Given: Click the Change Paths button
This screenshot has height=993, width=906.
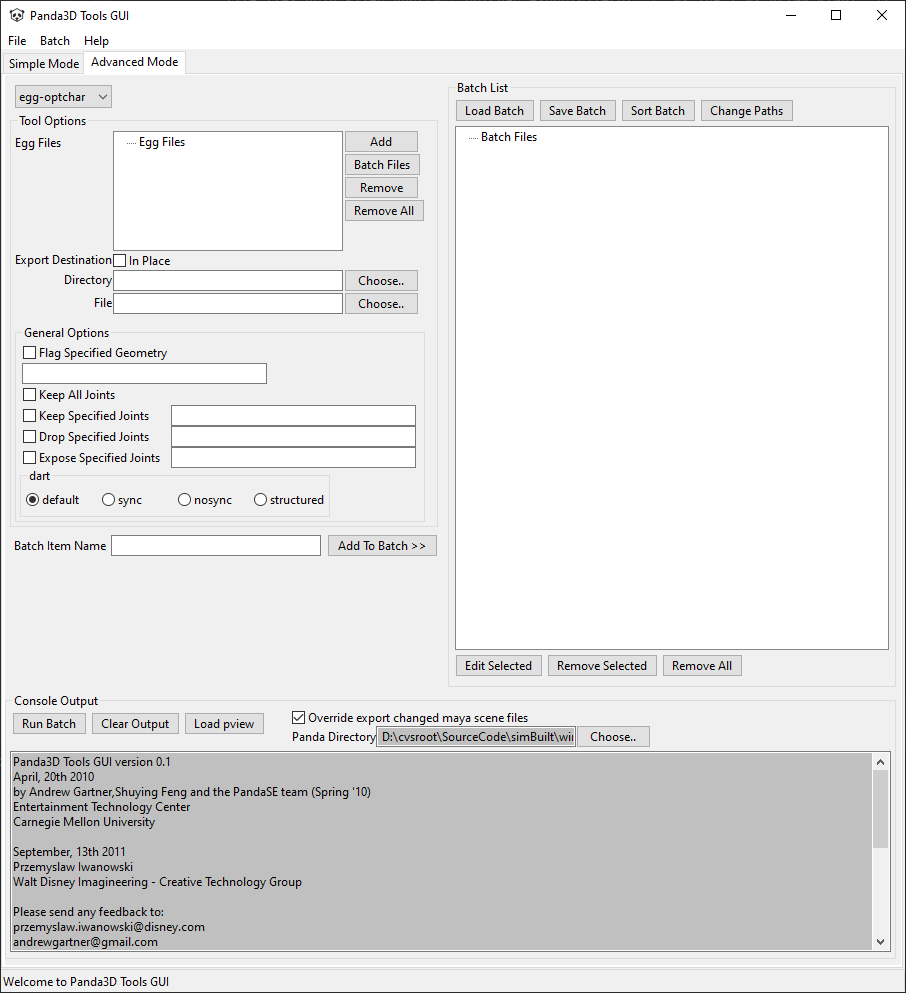Looking at the screenshot, I should click(x=746, y=110).
